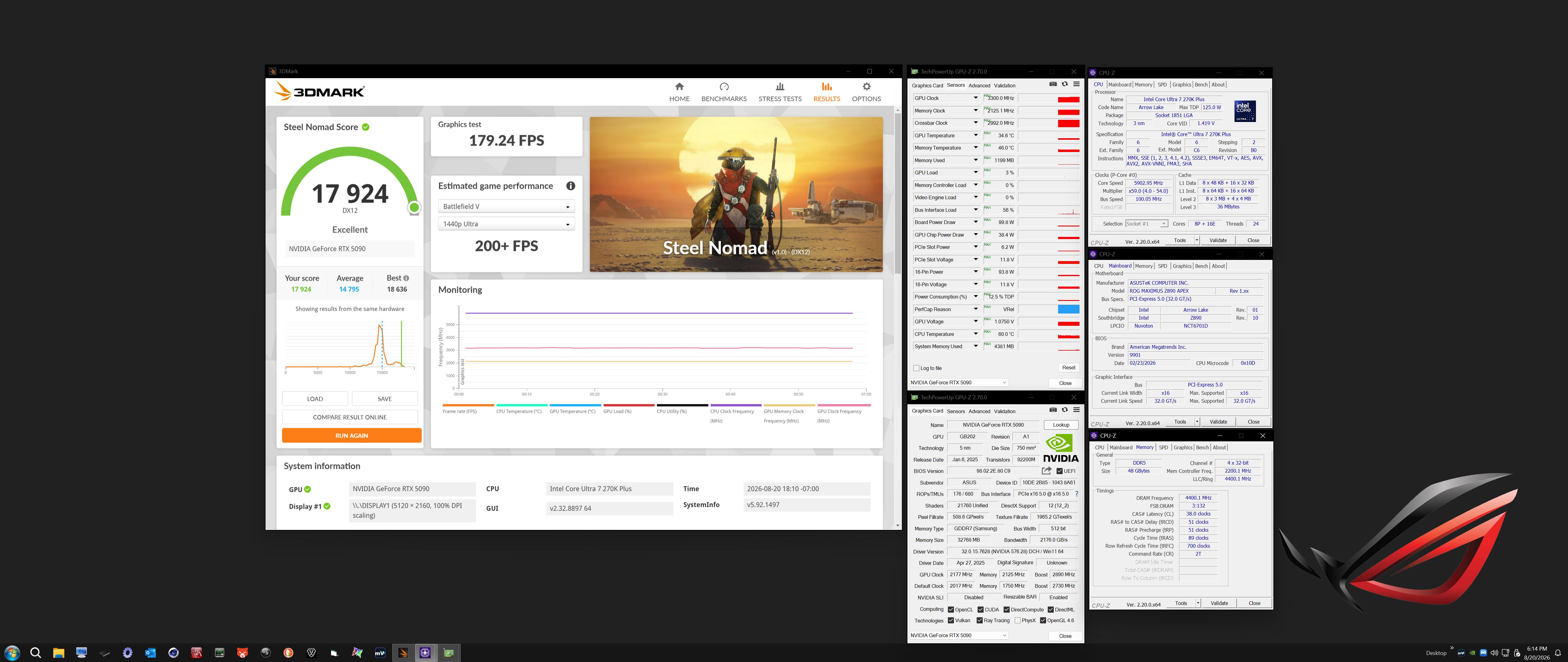This screenshot has width=1568, height=662.
Task: Open hamburger menu in GPU-Z Graphics Card window
Action: coord(1076,410)
